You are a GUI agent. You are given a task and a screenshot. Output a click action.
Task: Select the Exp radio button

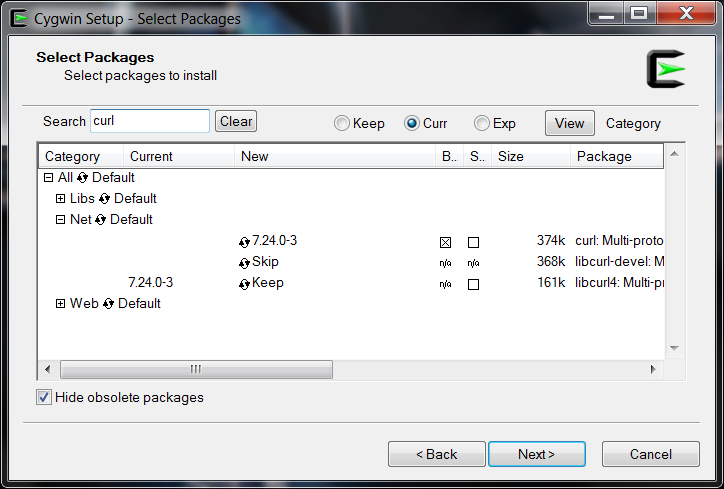click(482, 123)
